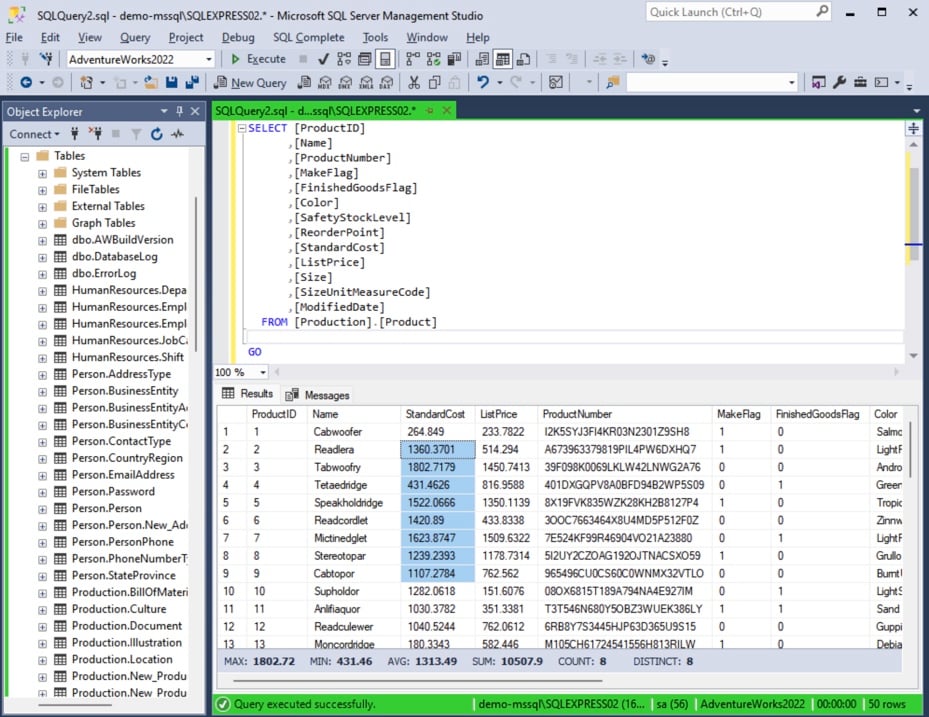
Task: Close the Object Explorer panel
Action: 195,111
